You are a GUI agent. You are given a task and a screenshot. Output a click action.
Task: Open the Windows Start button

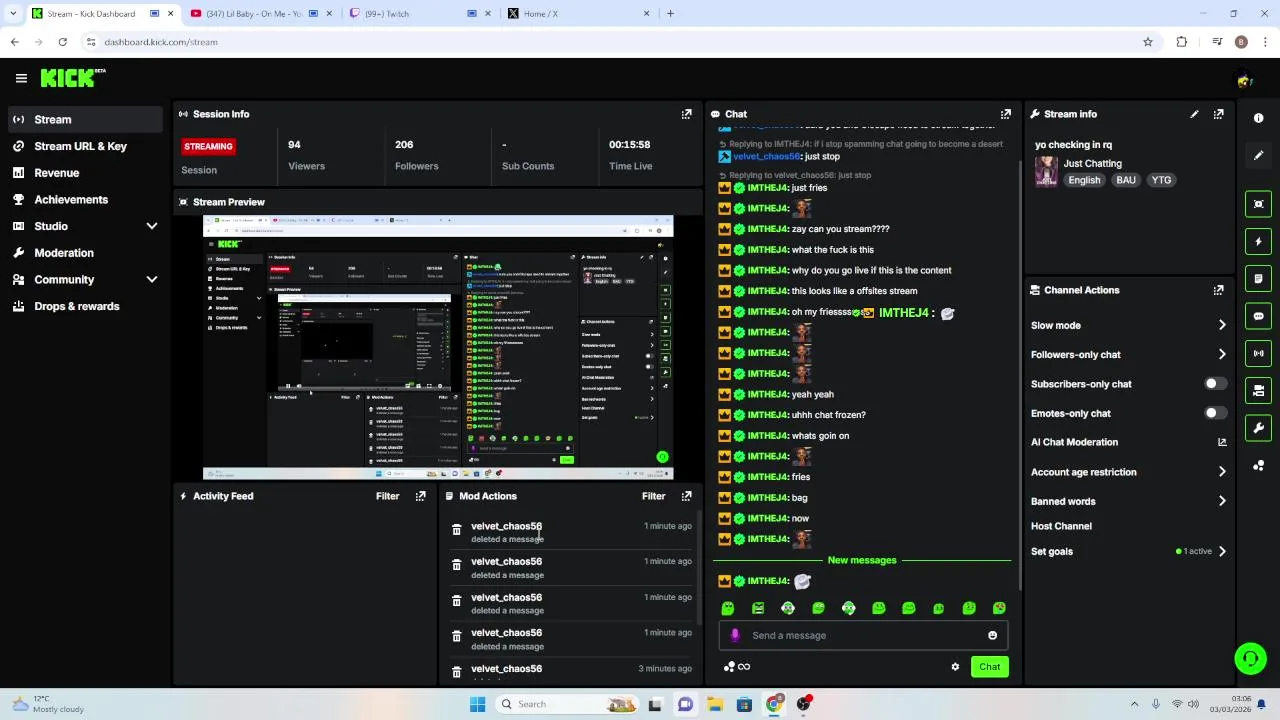click(477, 704)
